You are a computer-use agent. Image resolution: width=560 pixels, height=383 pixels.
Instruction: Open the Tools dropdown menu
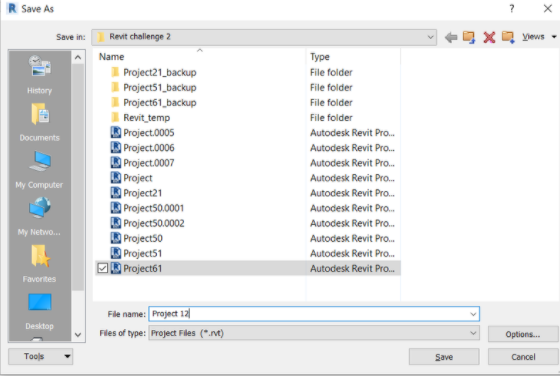point(41,356)
